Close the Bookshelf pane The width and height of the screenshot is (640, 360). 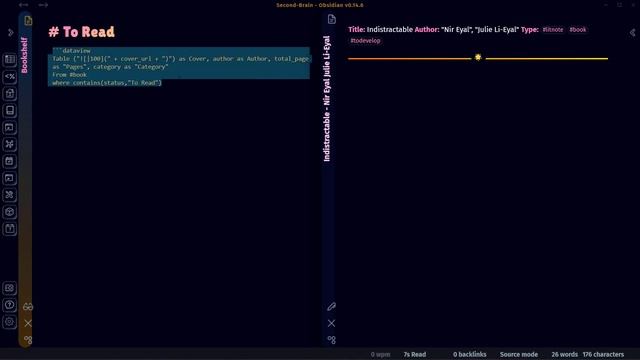point(28,323)
